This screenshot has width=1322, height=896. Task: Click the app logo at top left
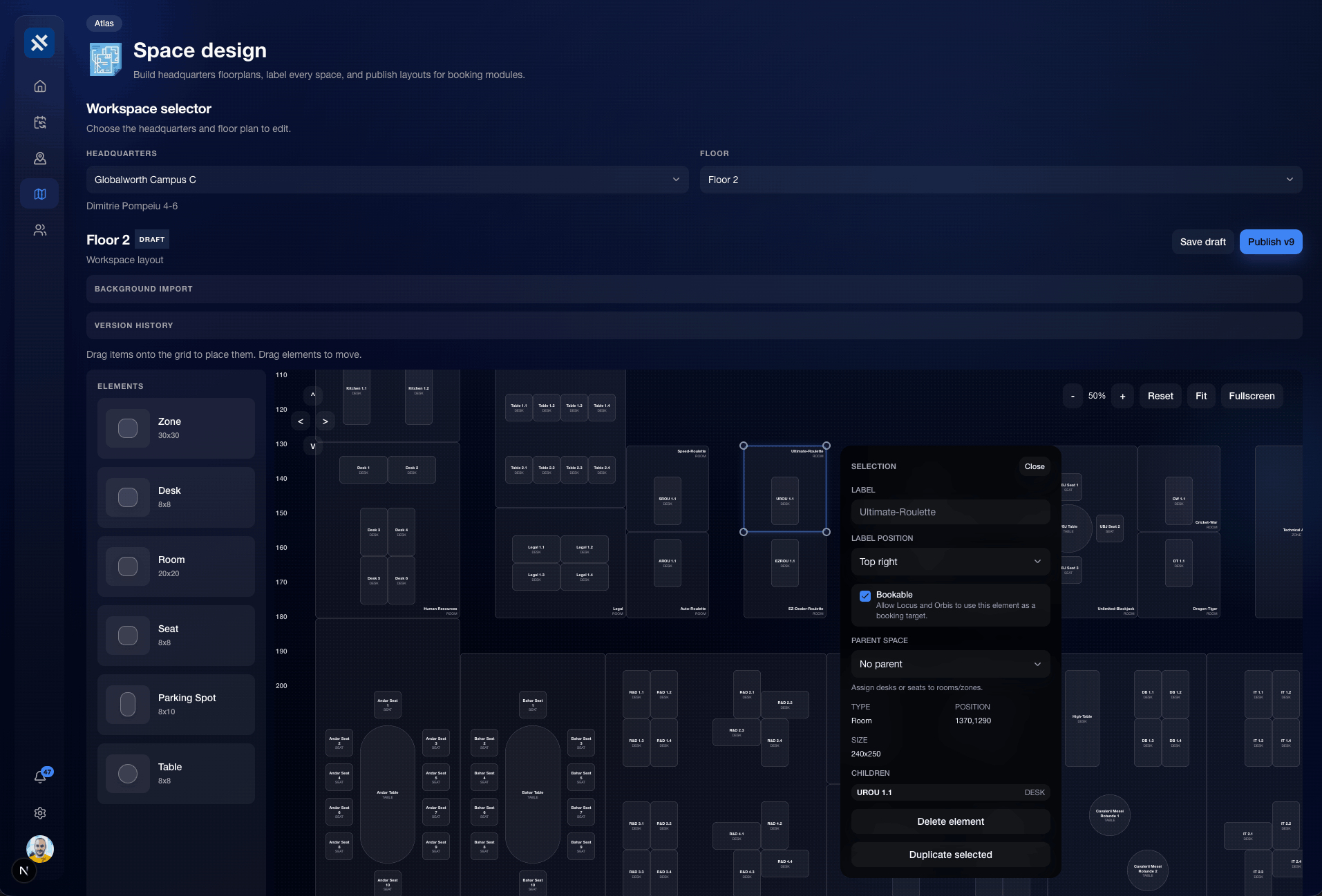39,43
